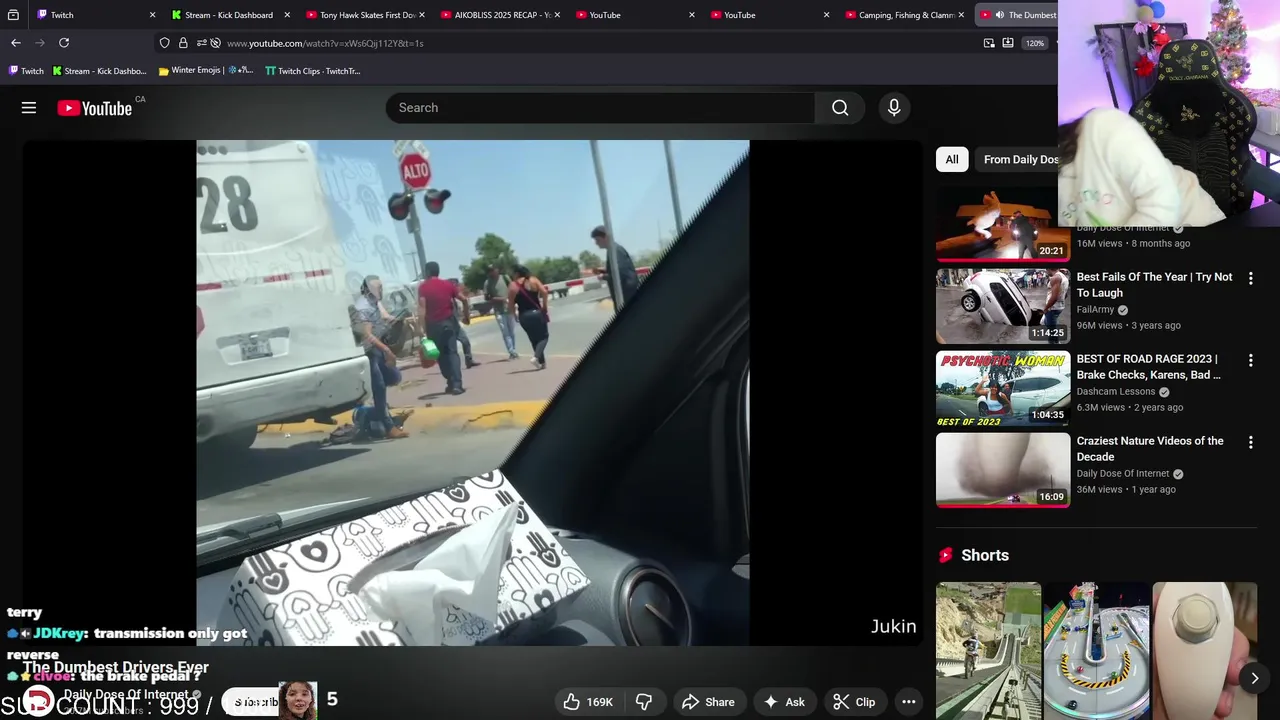The height and width of the screenshot is (720, 1280).
Task: Toggle picture-in-picture icon in address bar
Action: [x=989, y=43]
